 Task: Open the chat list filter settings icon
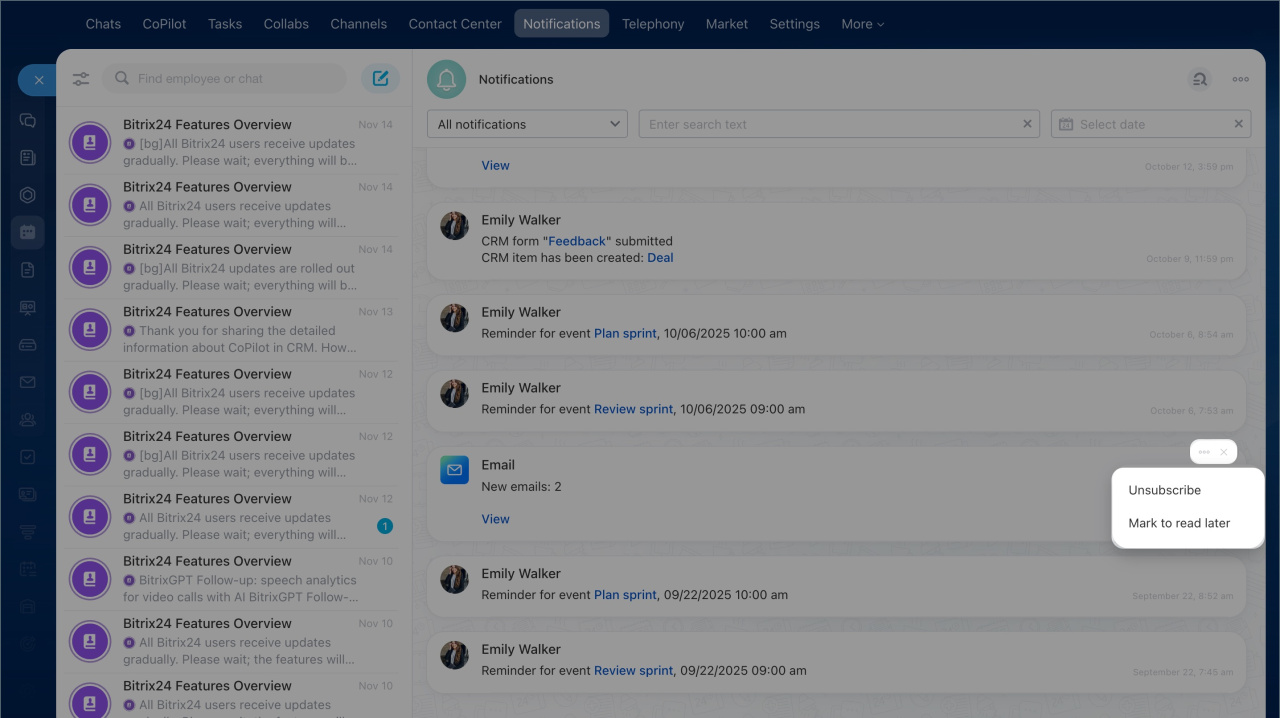pos(81,79)
